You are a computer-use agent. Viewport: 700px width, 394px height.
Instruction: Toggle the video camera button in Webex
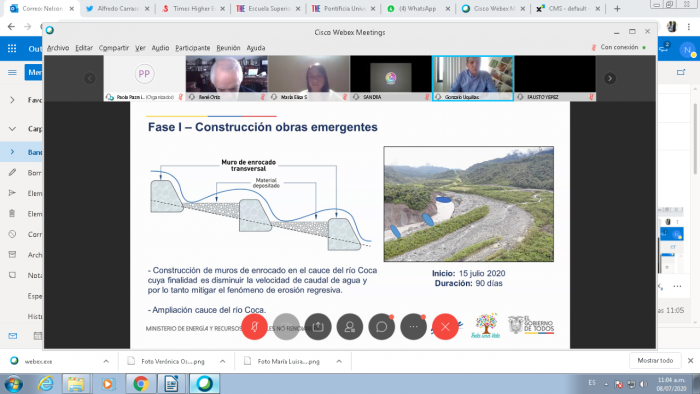click(286, 327)
